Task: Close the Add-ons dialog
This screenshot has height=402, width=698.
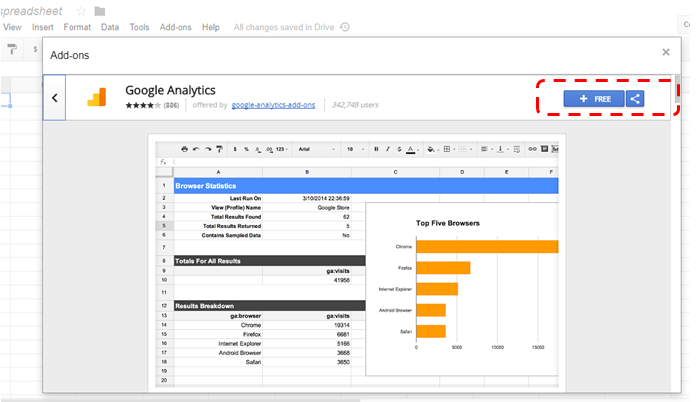Action: pyautogui.click(x=666, y=52)
